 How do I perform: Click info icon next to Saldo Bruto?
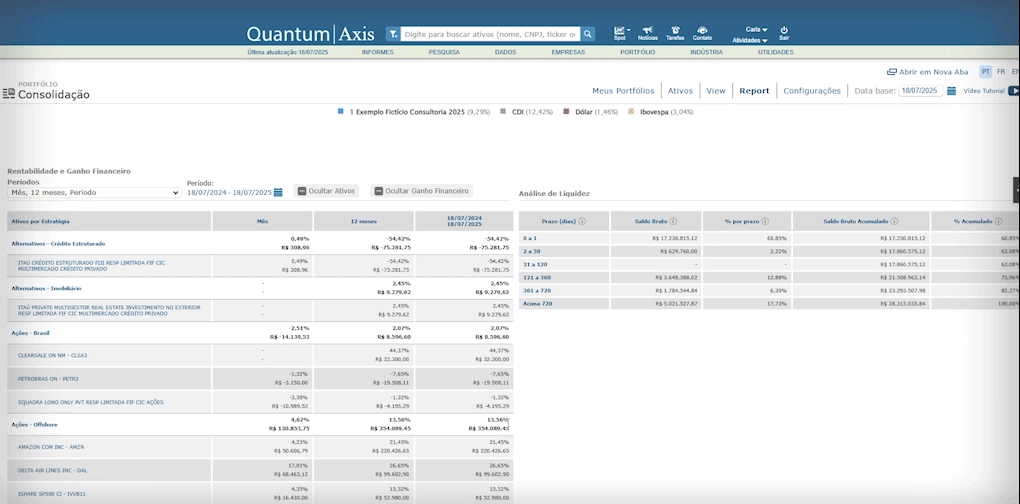pyautogui.click(x=673, y=221)
